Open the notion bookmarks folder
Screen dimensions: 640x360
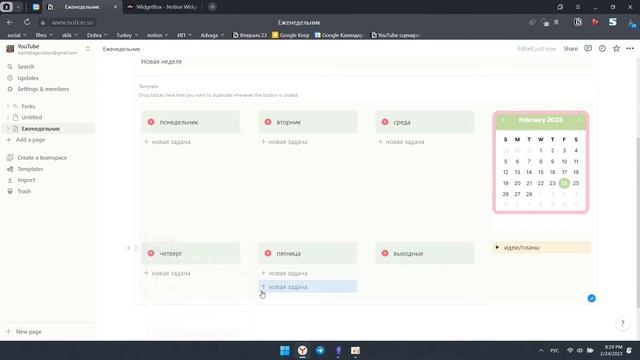pyautogui.click(x=157, y=35)
